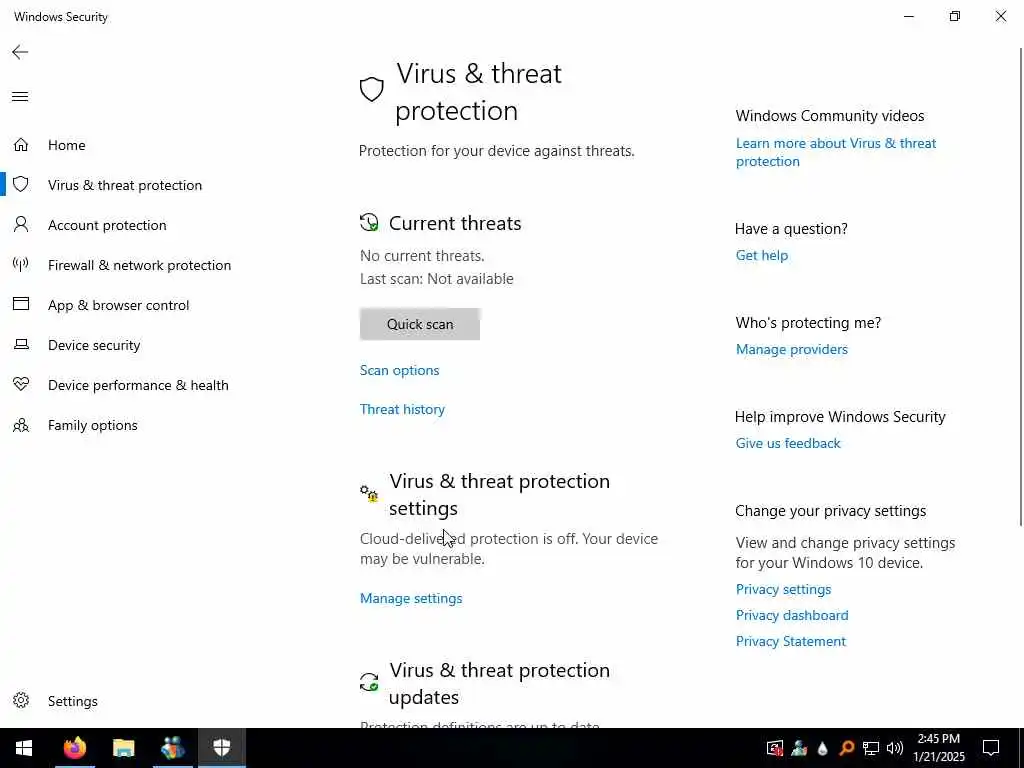Click the Device performance heart icon
This screenshot has width=1024, height=768.
point(20,385)
